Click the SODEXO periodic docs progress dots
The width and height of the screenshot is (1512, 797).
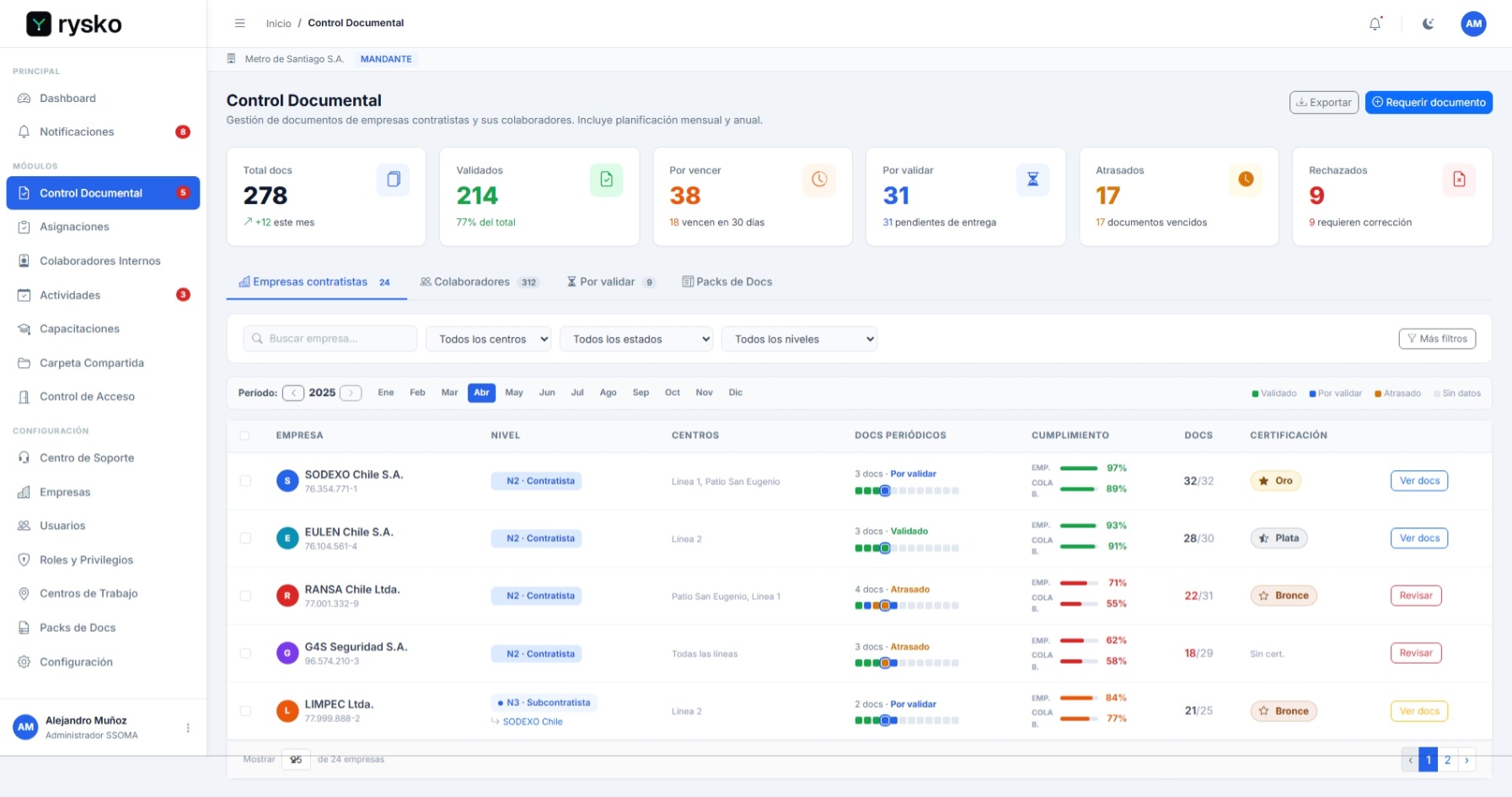click(907, 491)
